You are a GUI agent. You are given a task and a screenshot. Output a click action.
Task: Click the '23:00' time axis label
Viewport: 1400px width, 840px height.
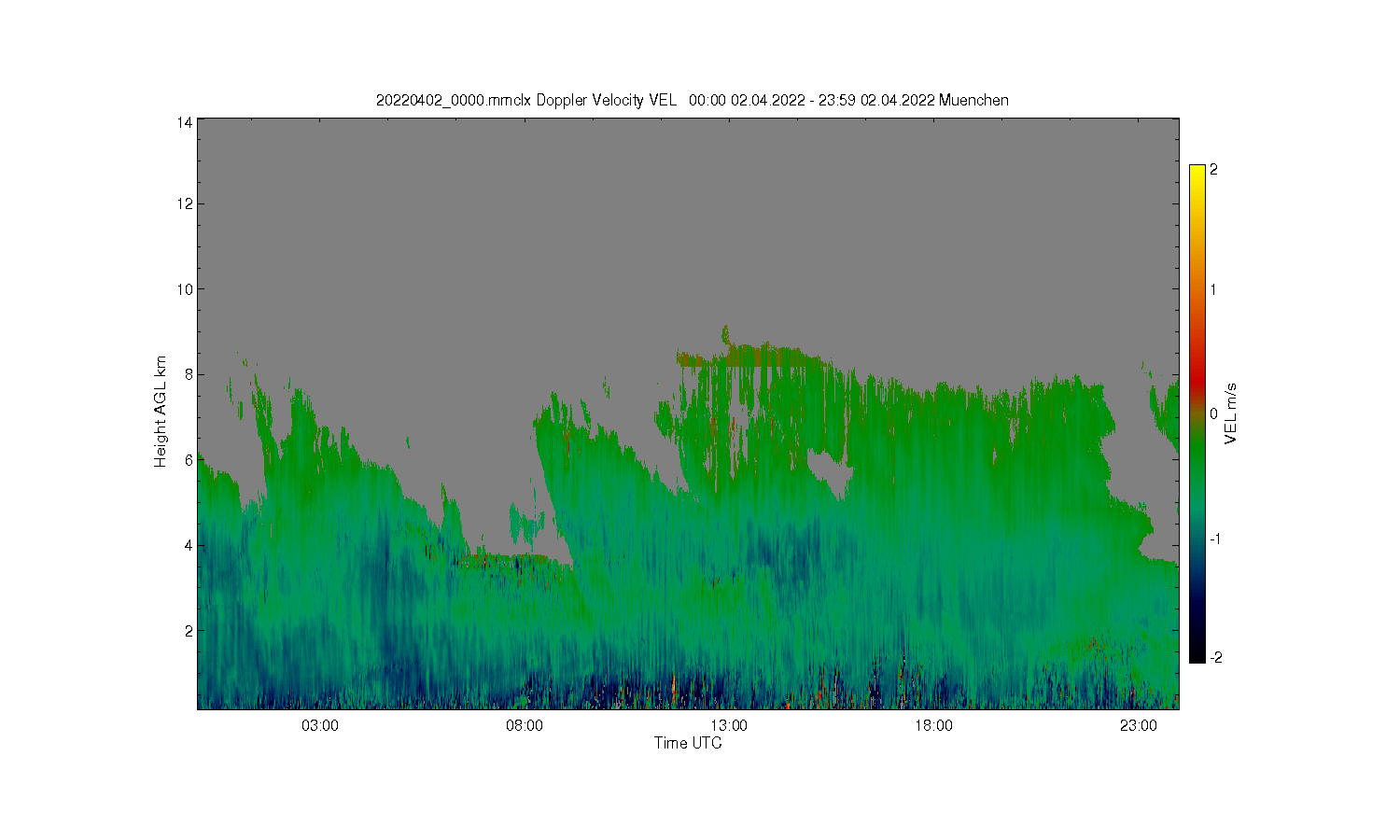1138,726
